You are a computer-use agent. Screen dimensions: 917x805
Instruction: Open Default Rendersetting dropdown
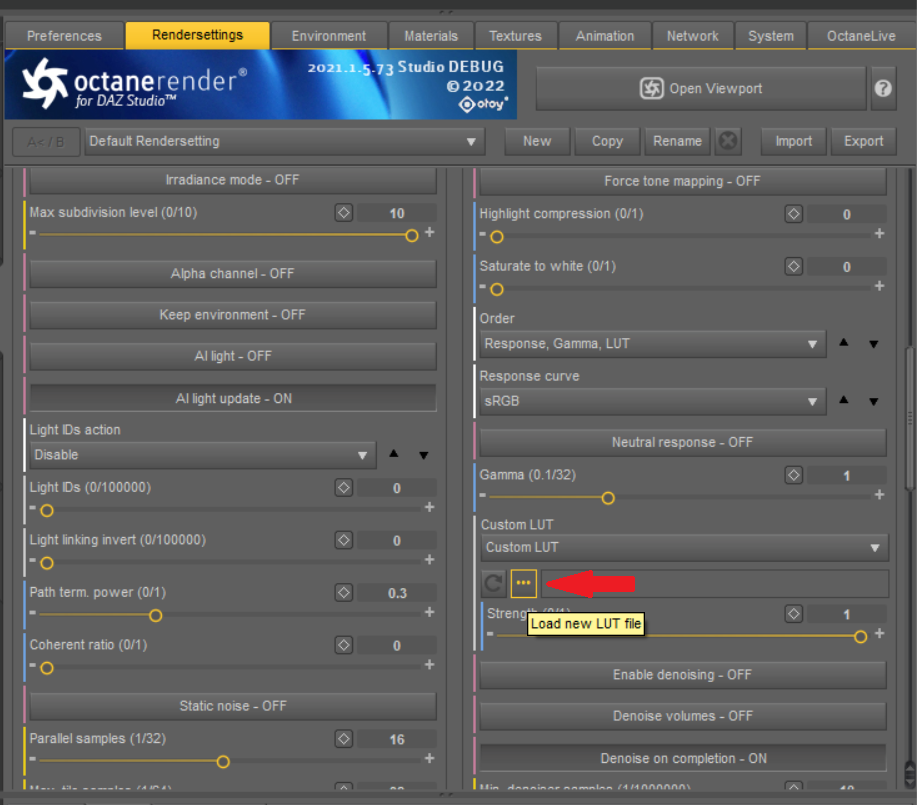coord(285,142)
